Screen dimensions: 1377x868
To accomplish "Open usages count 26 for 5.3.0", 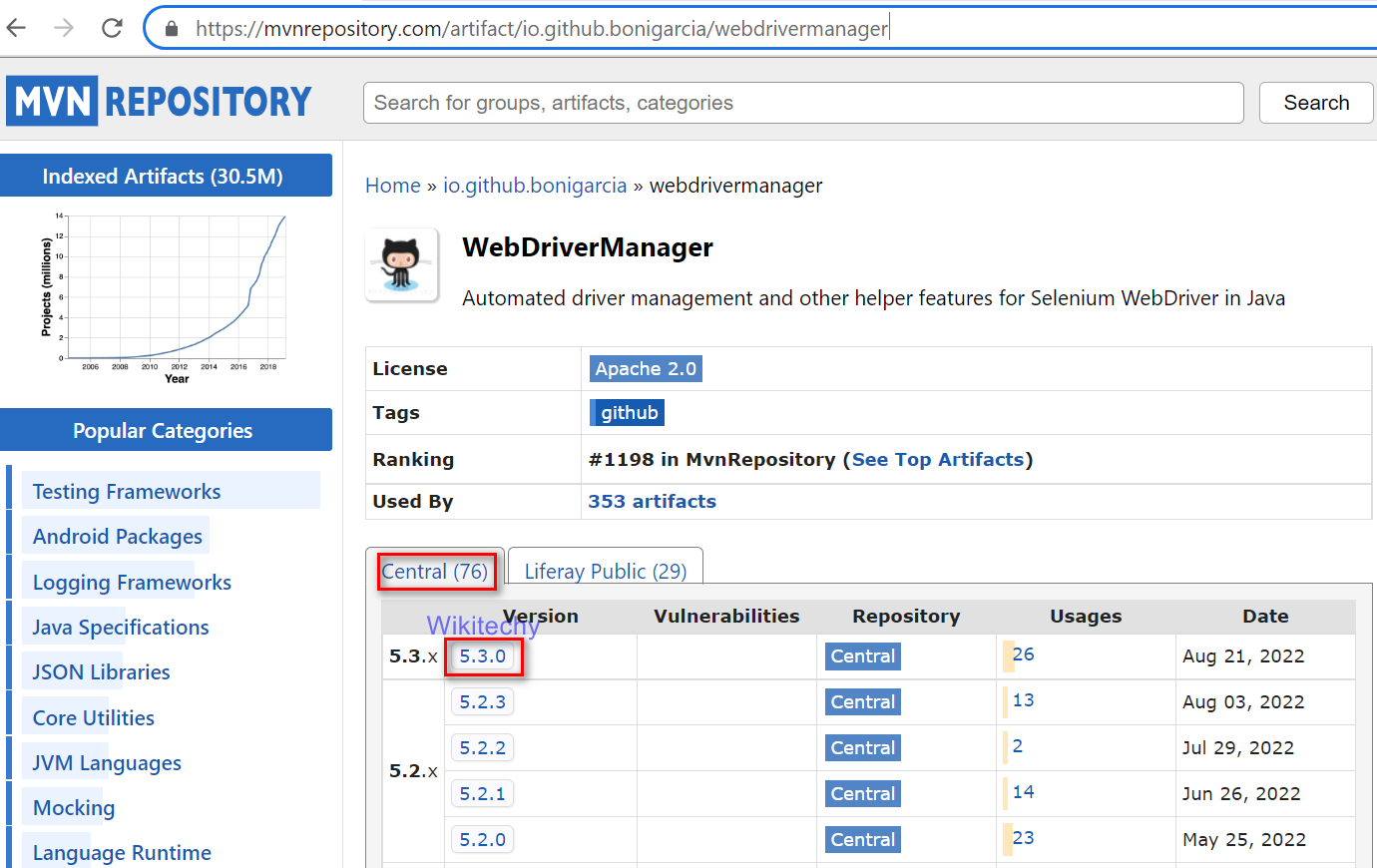I will point(1023,654).
